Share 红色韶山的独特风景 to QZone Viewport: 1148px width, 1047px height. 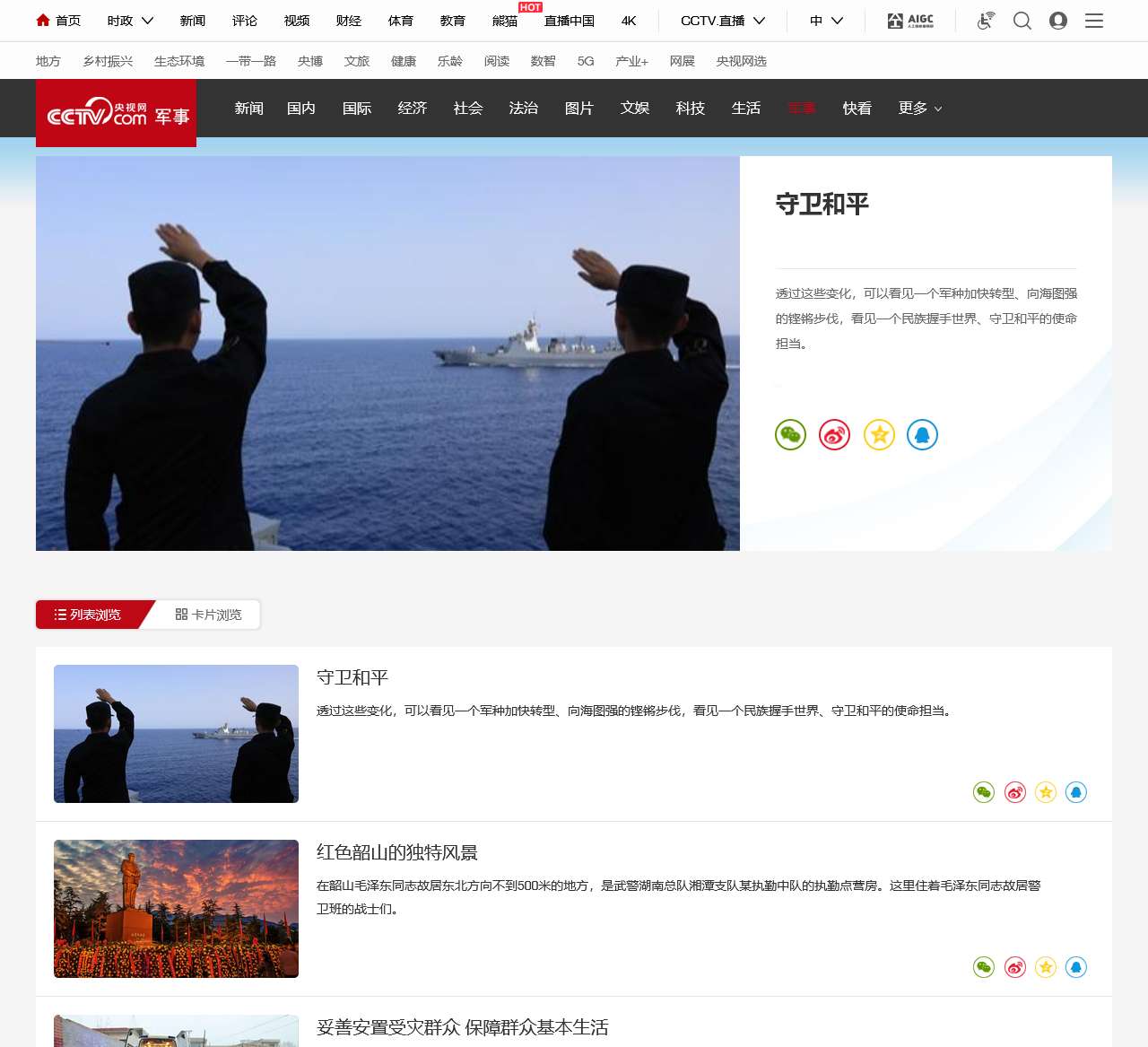[1046, 967]
